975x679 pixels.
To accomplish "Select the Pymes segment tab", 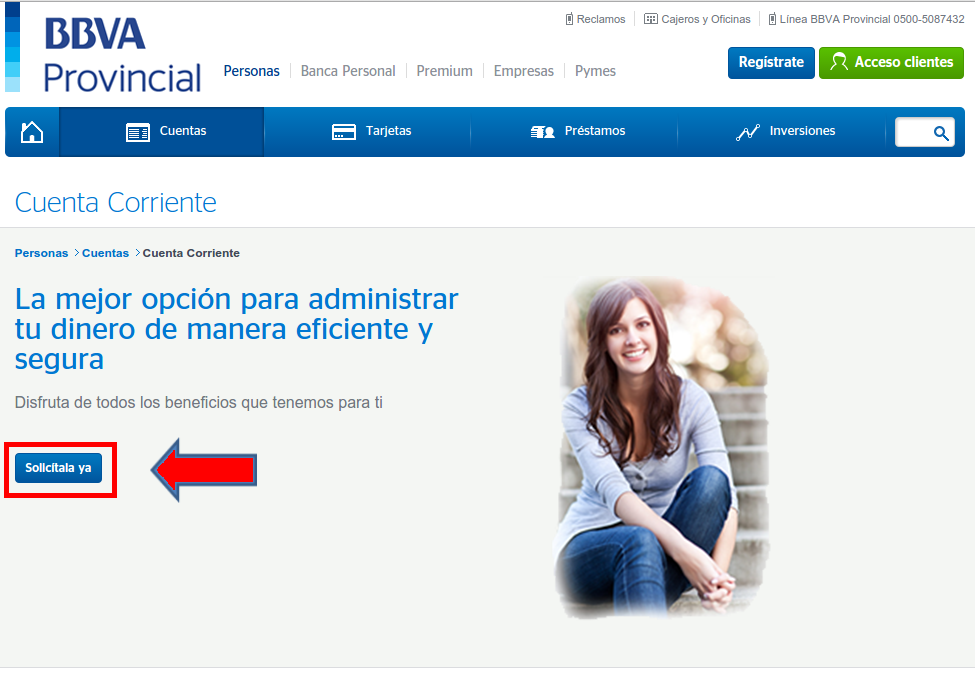I will [x=595, y=71].
